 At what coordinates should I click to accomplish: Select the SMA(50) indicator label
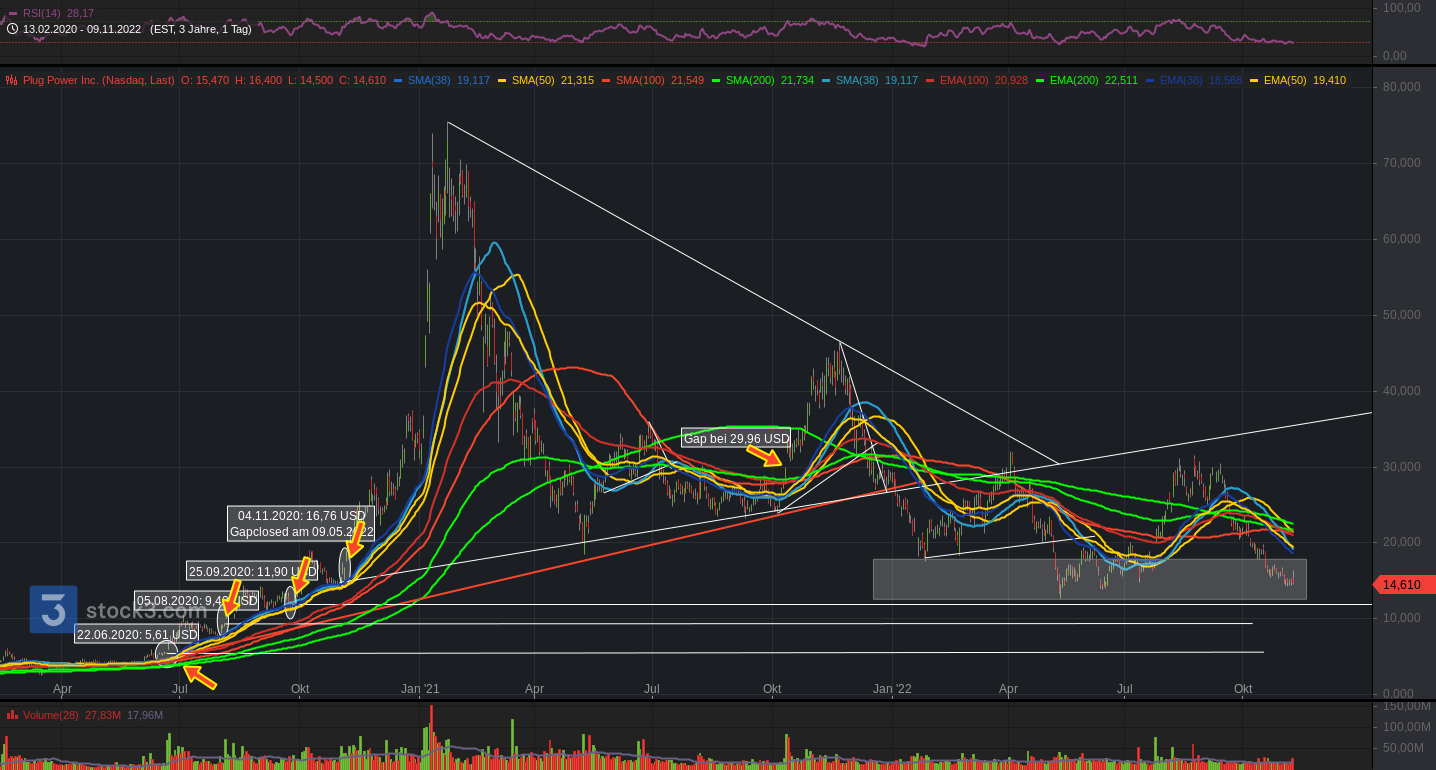pos(534,80)
